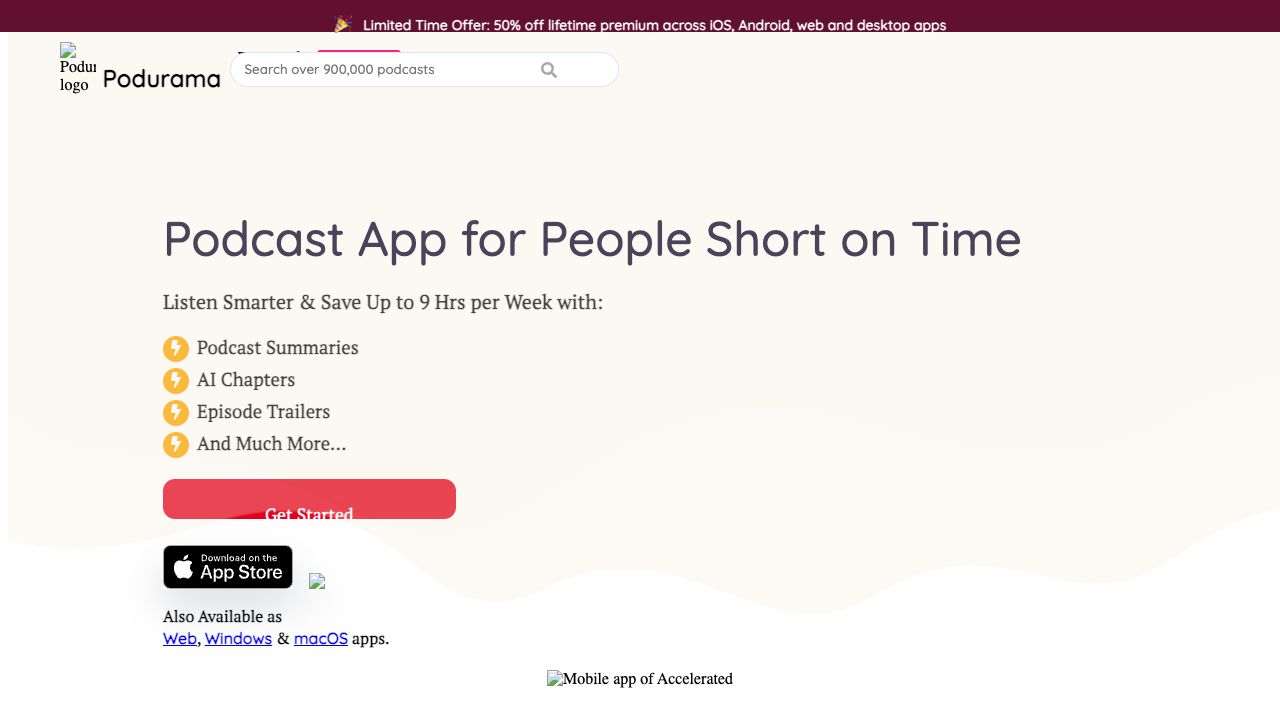Click the Podurama logo image
1280x720 pixels.
pyautogui.click(x=77, y=68)
